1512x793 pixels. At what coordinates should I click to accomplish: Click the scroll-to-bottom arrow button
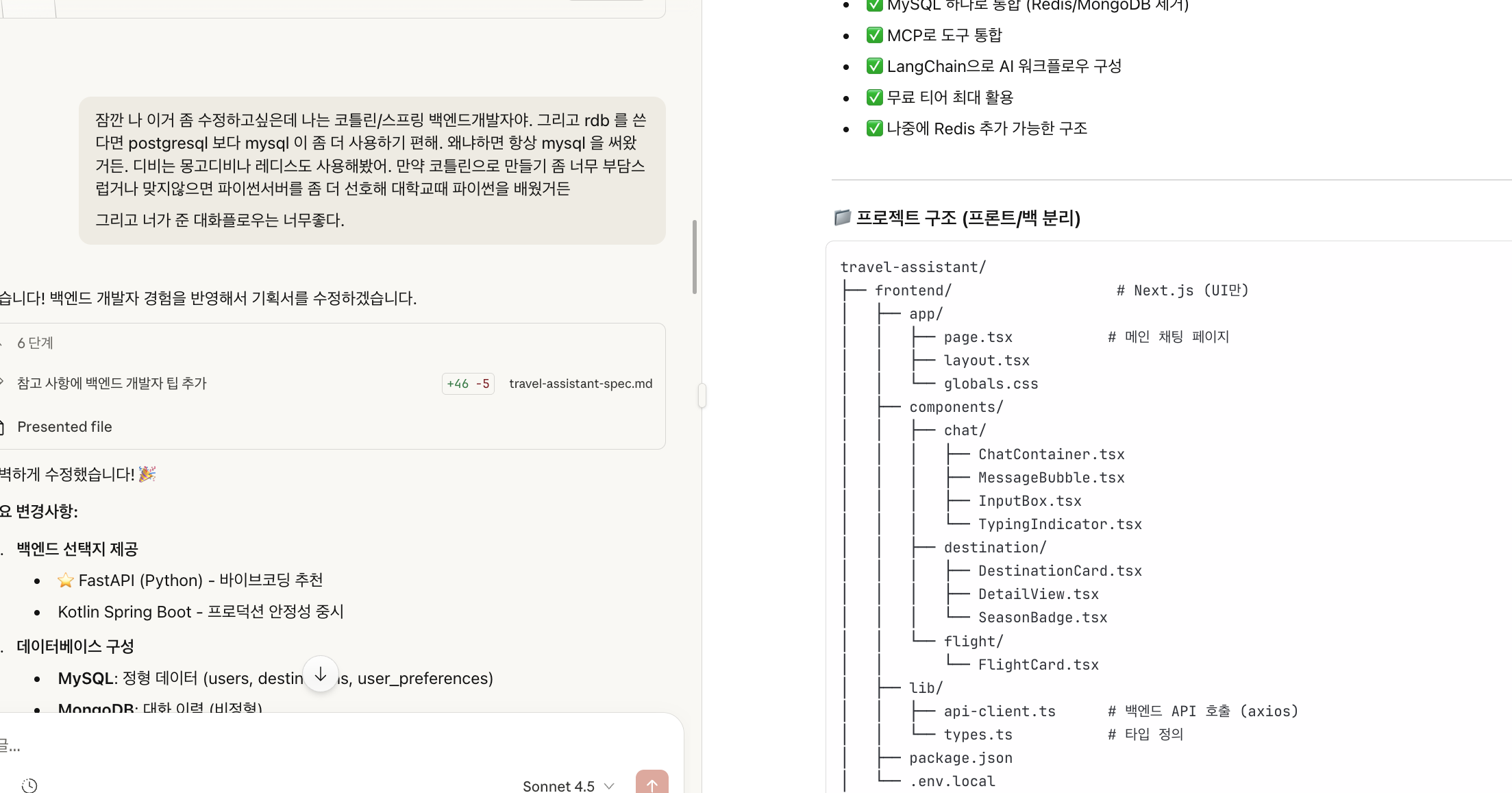pos(320,674)
